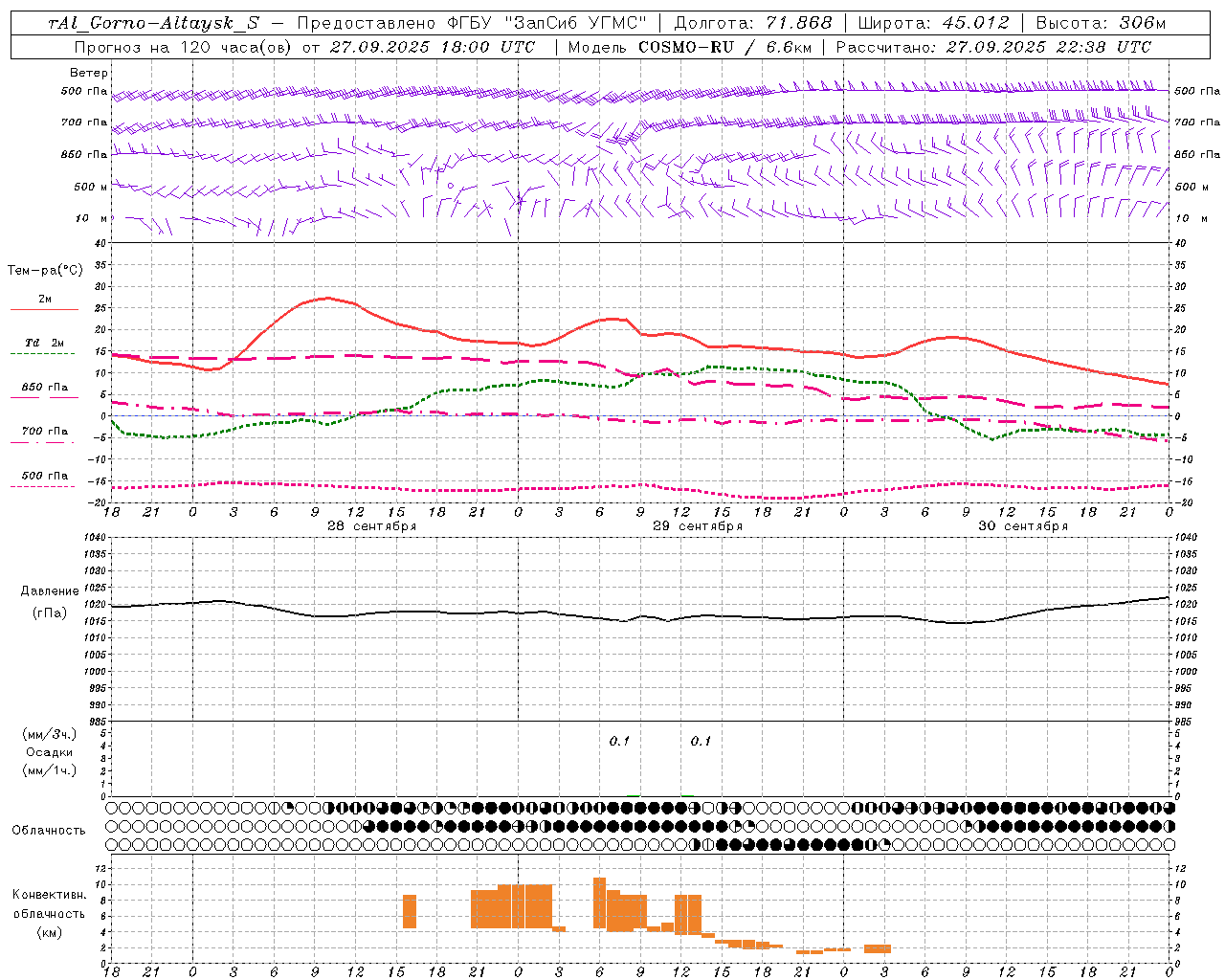Click the (мм/1ч.) precipitation unit label

[x=49, y=771]
